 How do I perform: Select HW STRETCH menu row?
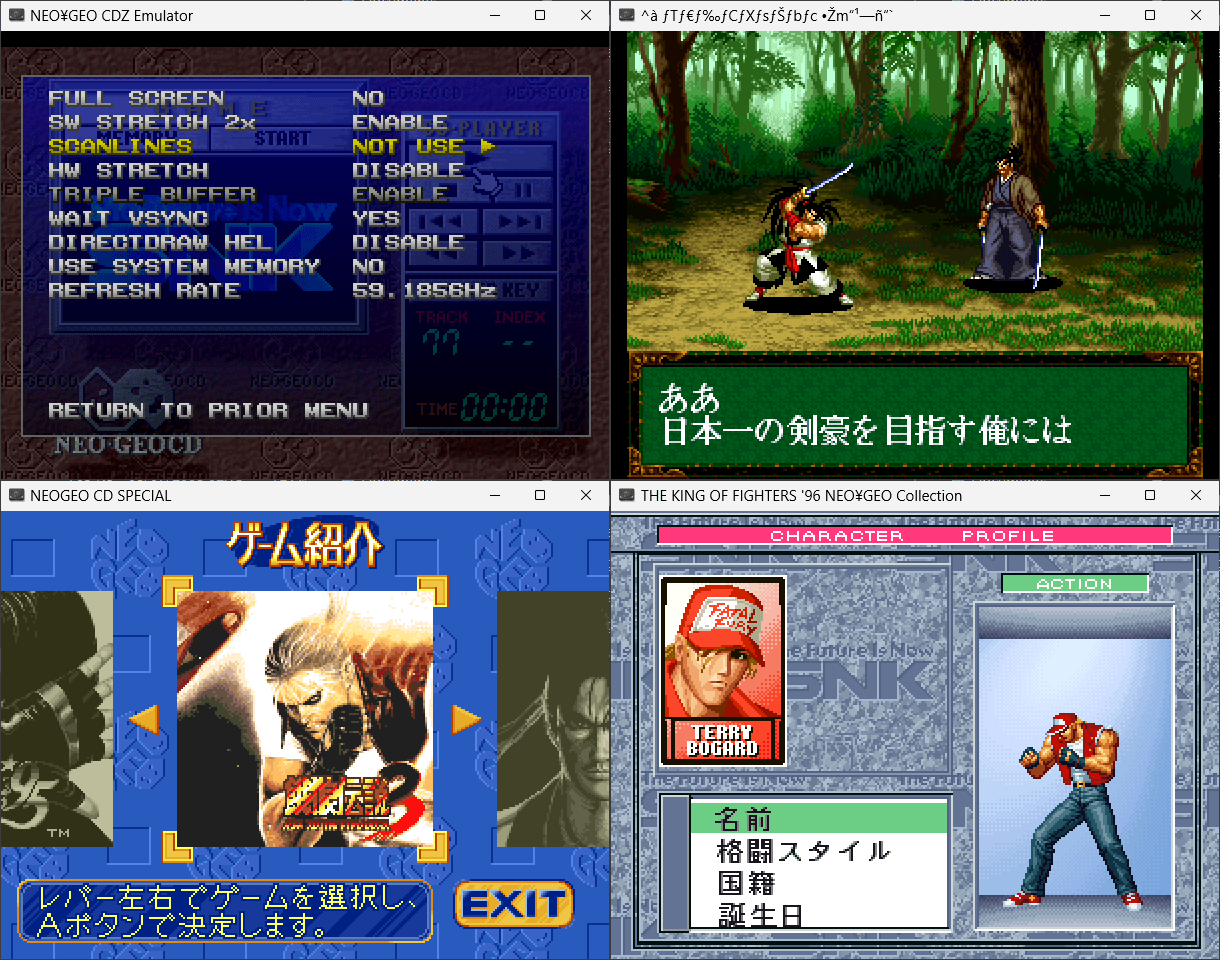pyautogui.click(x=128, y=170)
